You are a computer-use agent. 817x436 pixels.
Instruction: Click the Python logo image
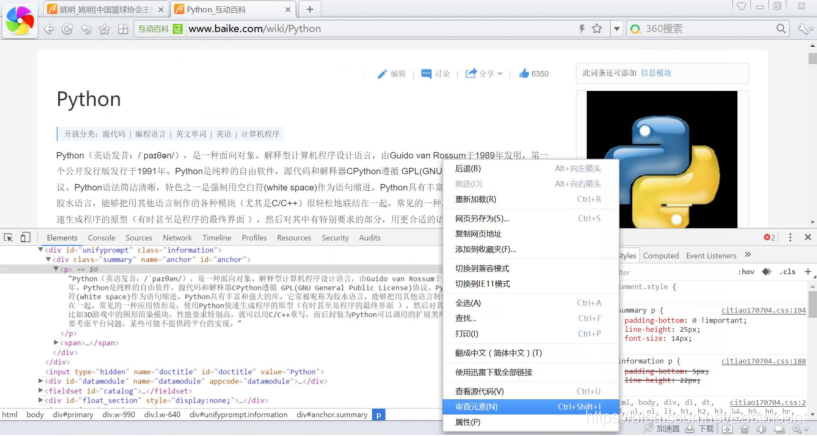662,159
